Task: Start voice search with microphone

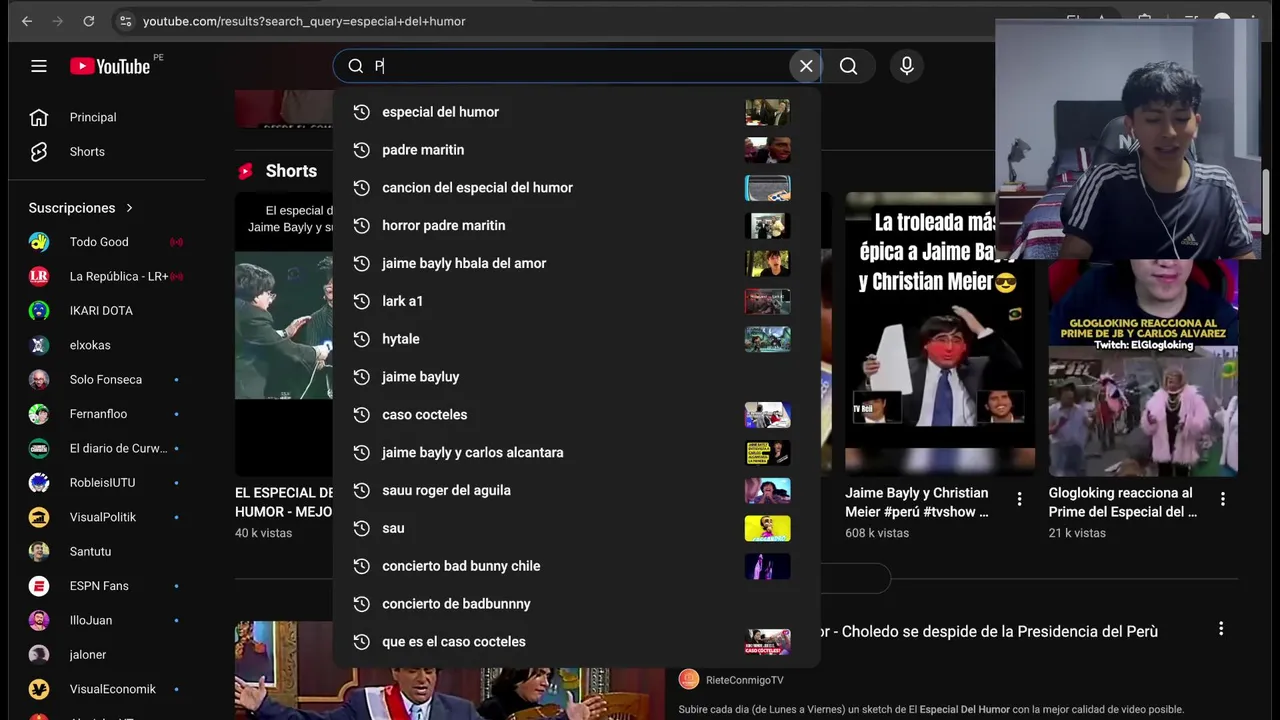Action: (907, 66)
